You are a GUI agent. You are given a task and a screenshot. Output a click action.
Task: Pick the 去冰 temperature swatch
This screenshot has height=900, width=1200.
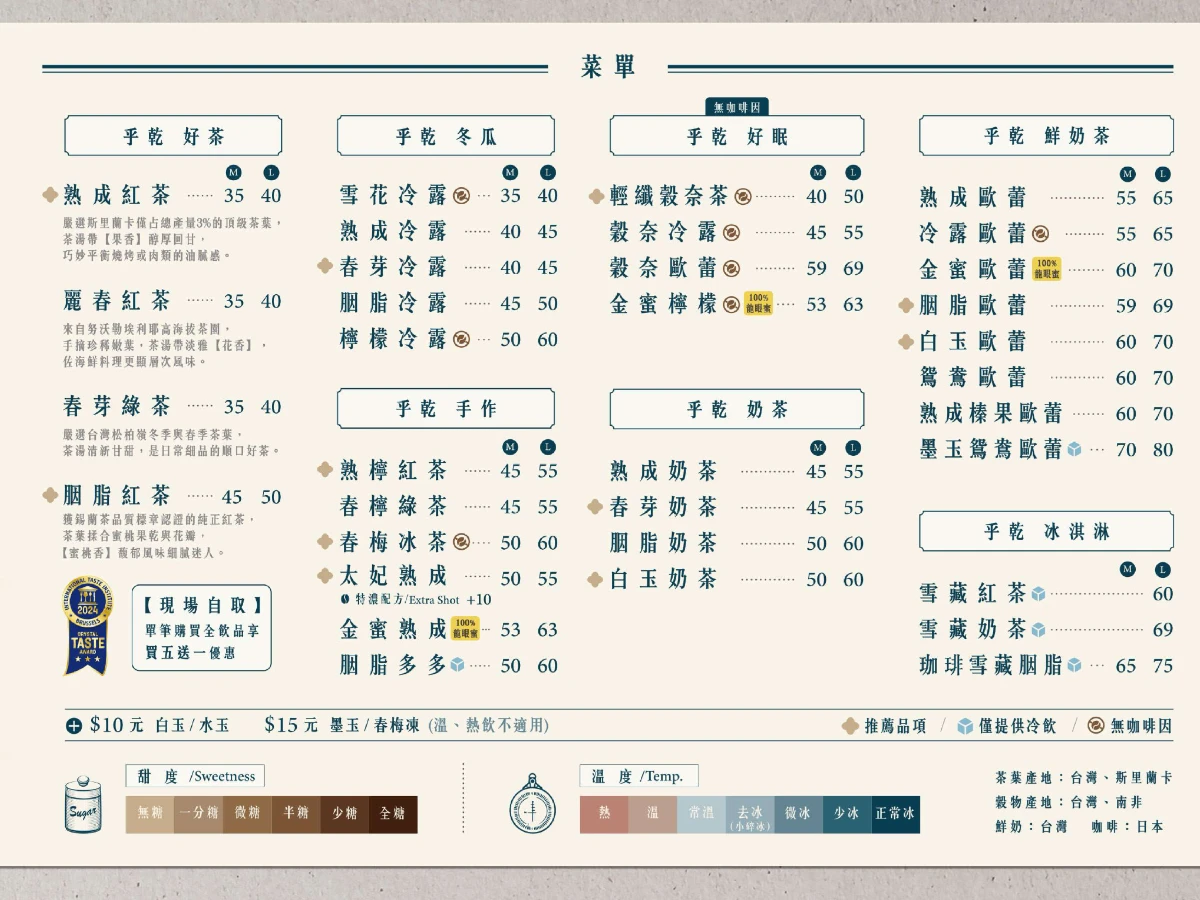coord(749,814)
